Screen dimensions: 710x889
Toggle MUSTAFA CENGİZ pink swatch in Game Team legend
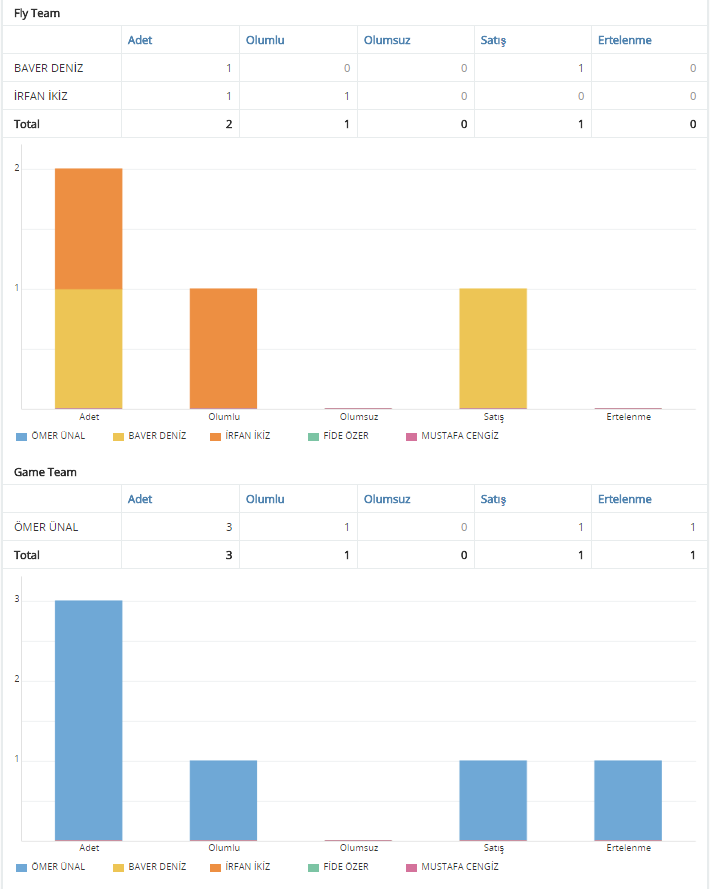click(412, 867)
